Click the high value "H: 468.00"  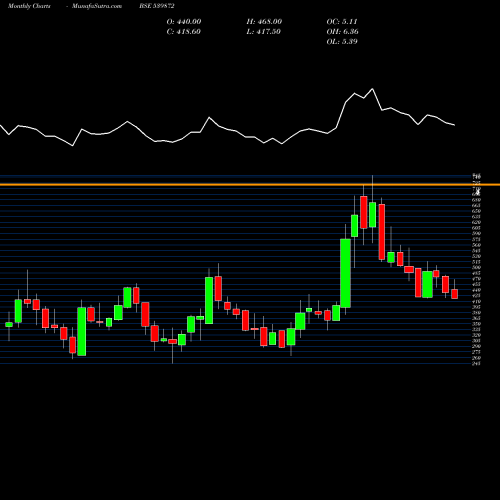tap(264, 22)
